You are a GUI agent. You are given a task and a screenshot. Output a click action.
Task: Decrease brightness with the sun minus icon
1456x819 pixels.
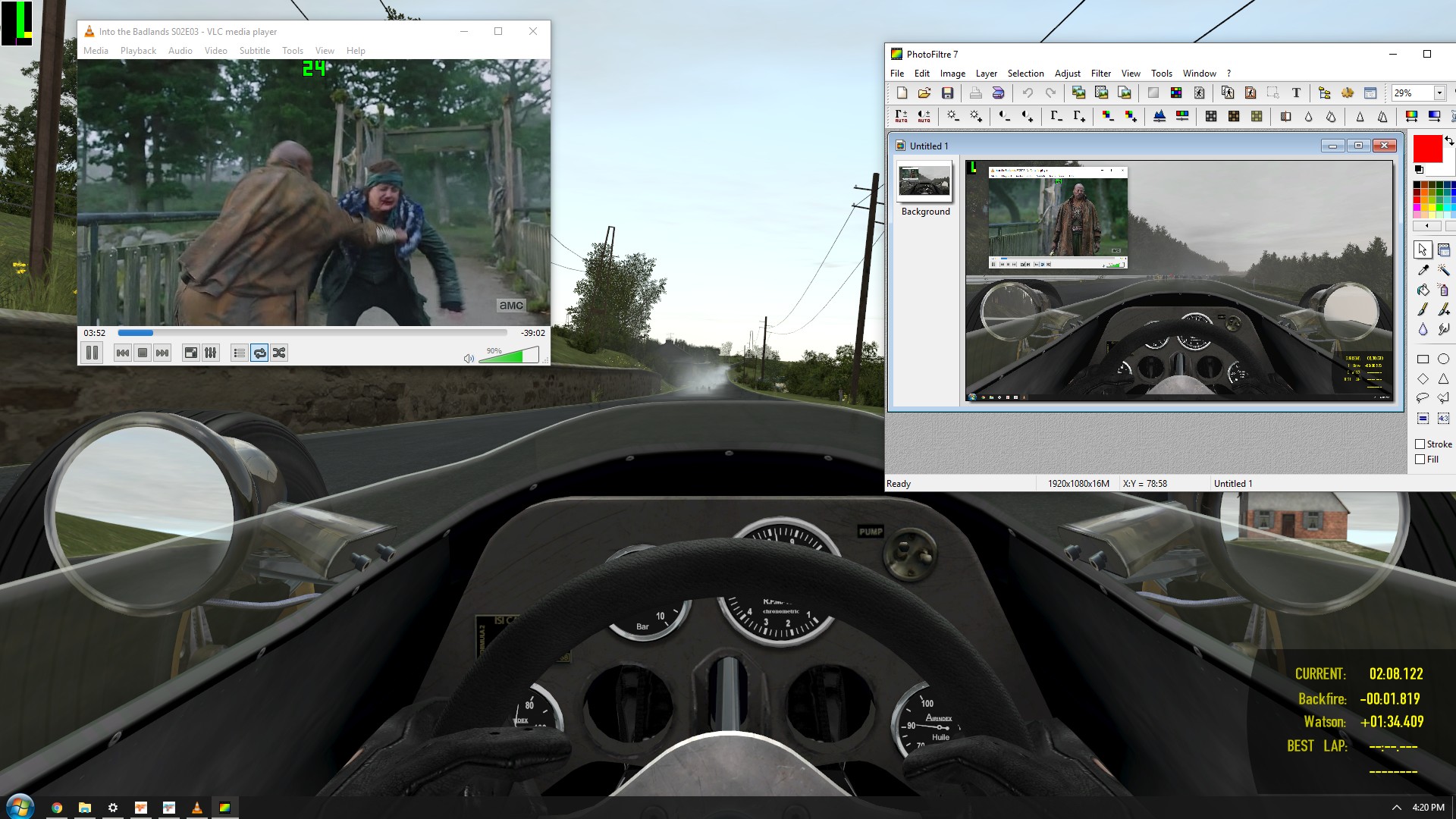tap(952, 116)
